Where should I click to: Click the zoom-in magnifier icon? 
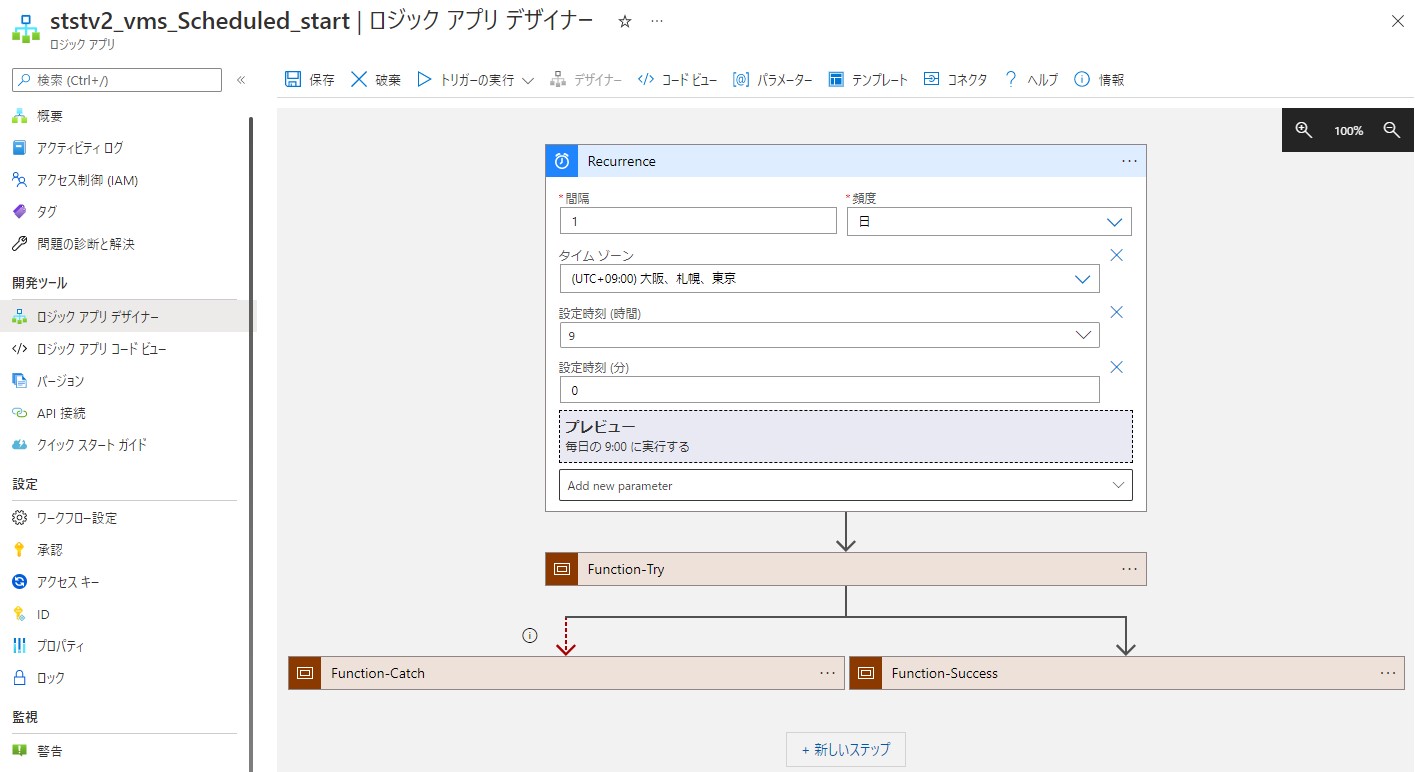[x=1302, y=130]
